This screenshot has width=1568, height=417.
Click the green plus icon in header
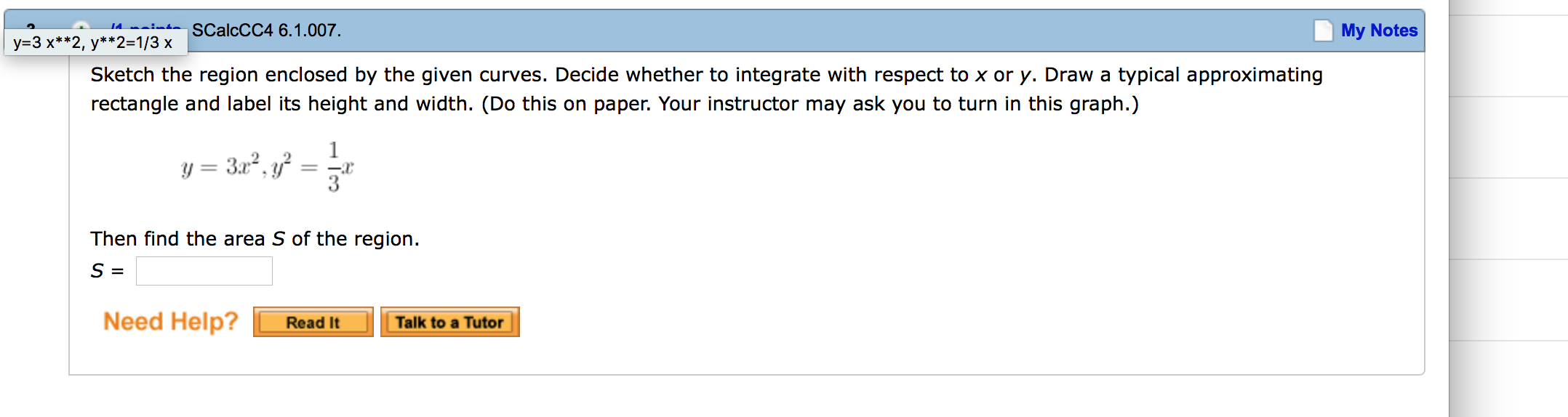[81, 27]
